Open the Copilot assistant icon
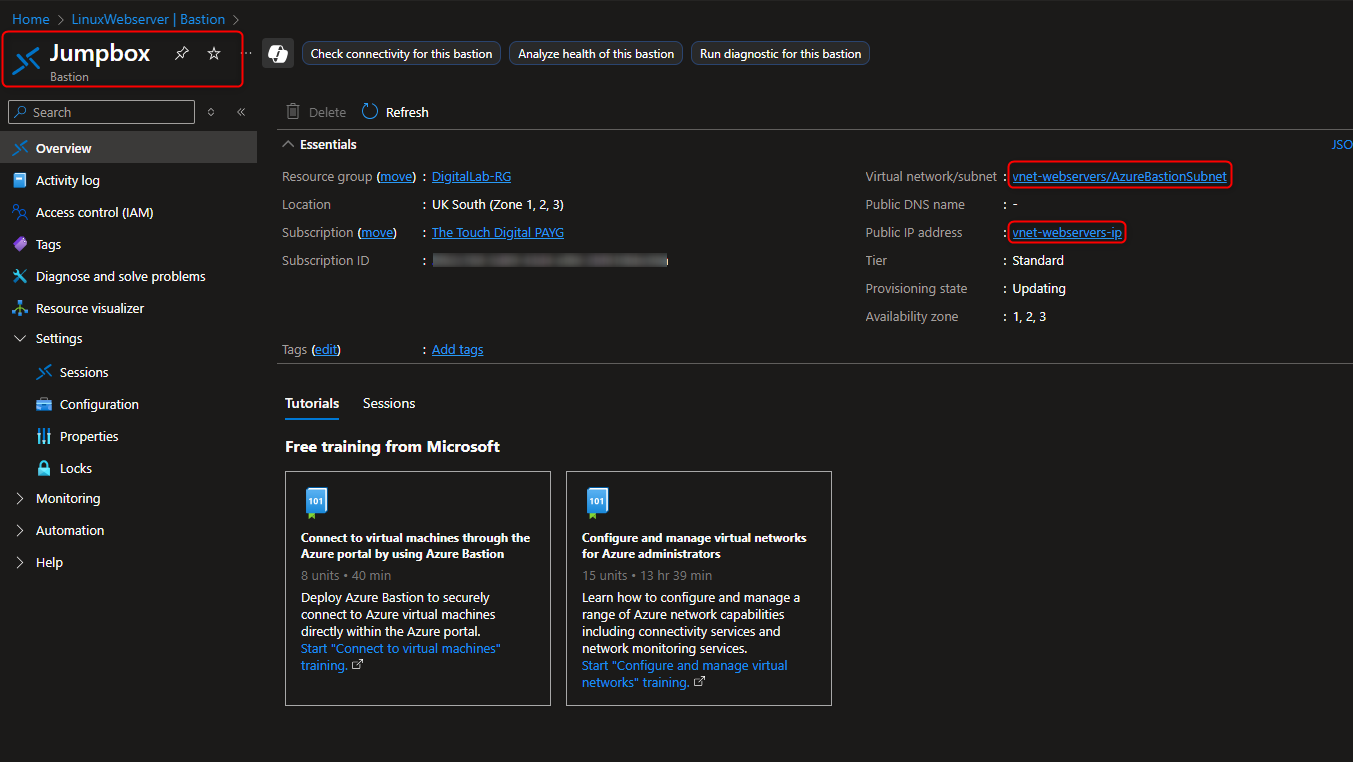 tap(277, 53)
